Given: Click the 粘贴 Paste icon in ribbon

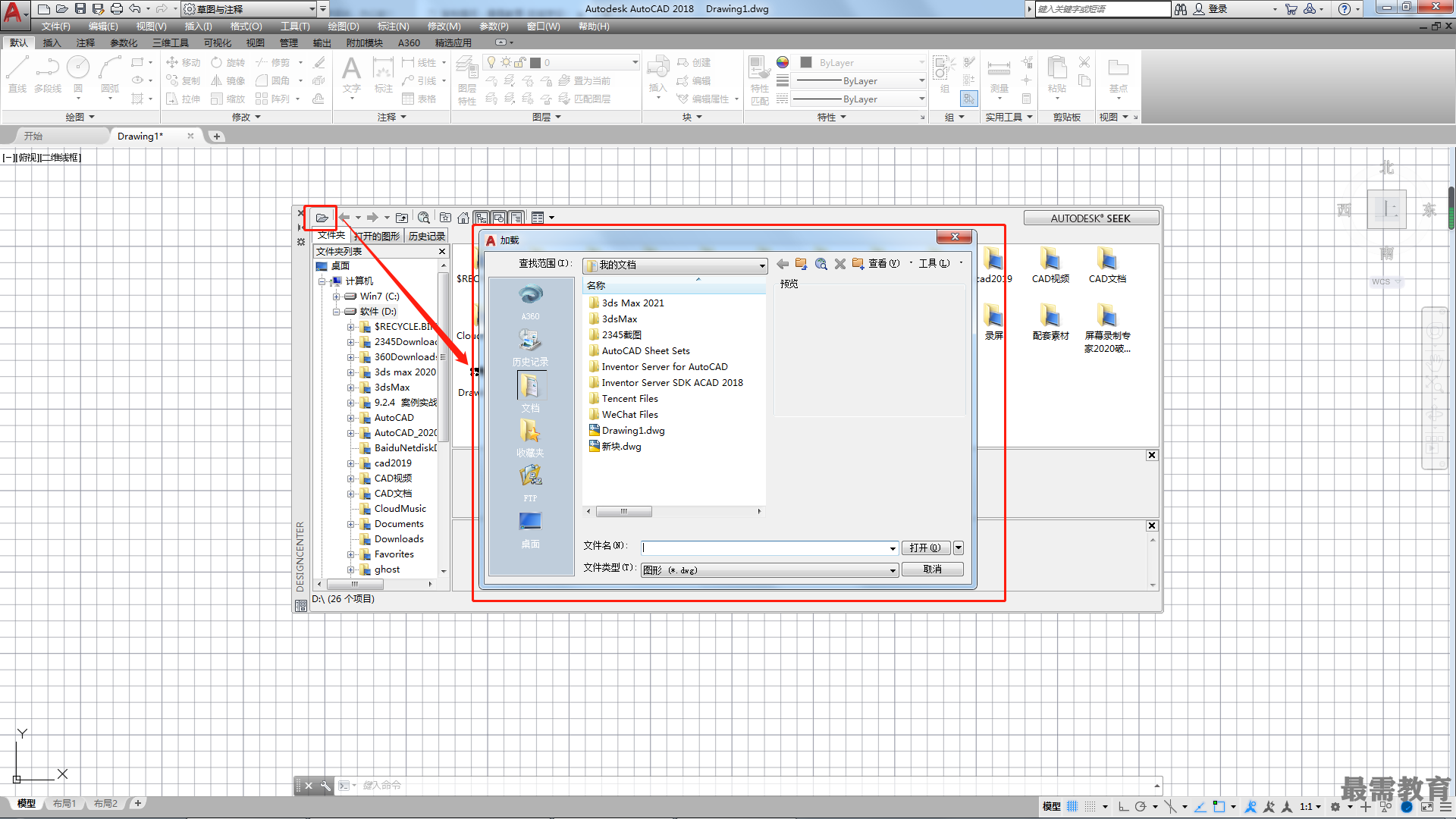Looking at the screenshot, I should (1057, 74).
